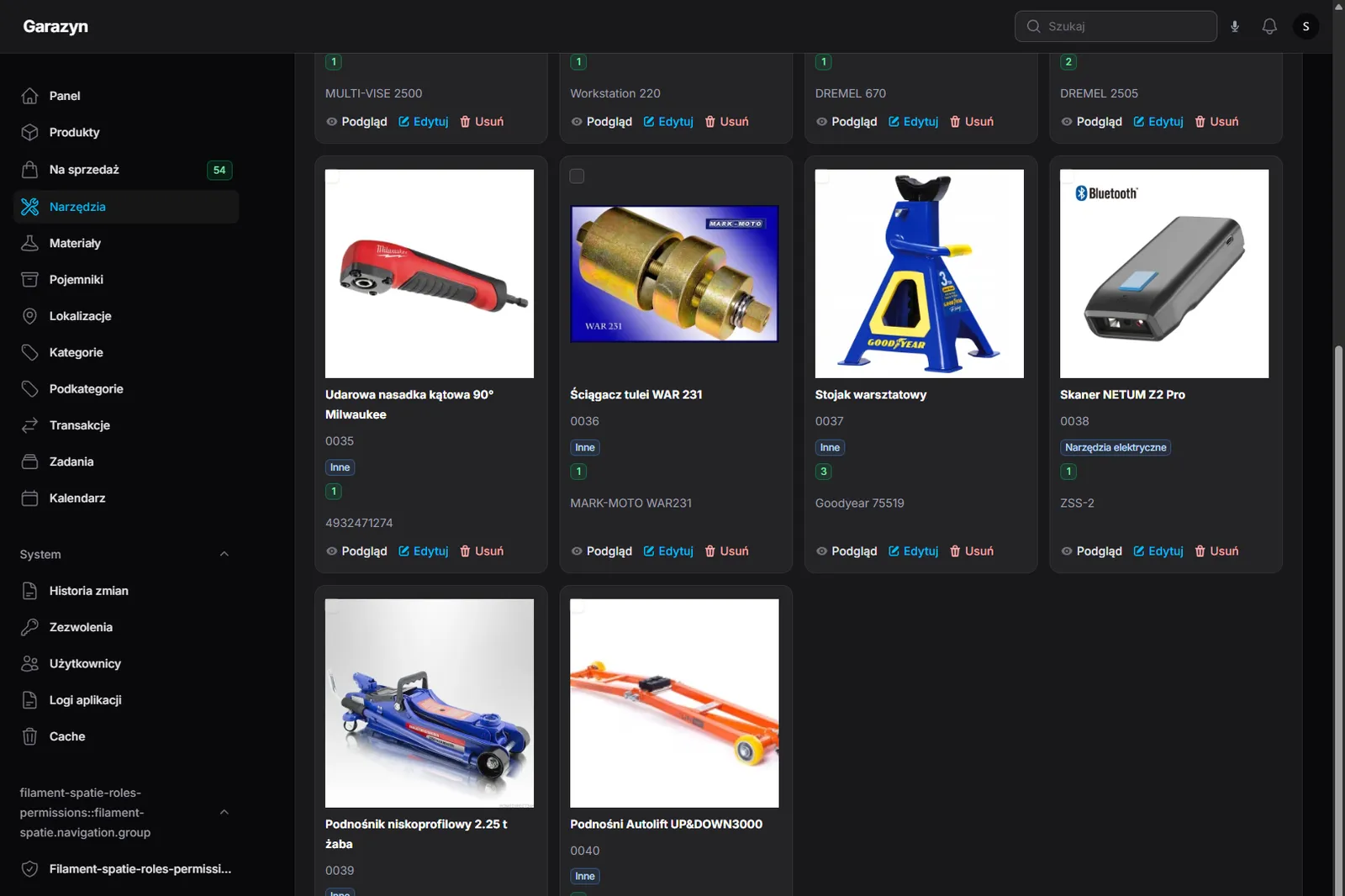Click the magnifier icon in search box
This screenshot has height=896, width=1345.
1033,26
